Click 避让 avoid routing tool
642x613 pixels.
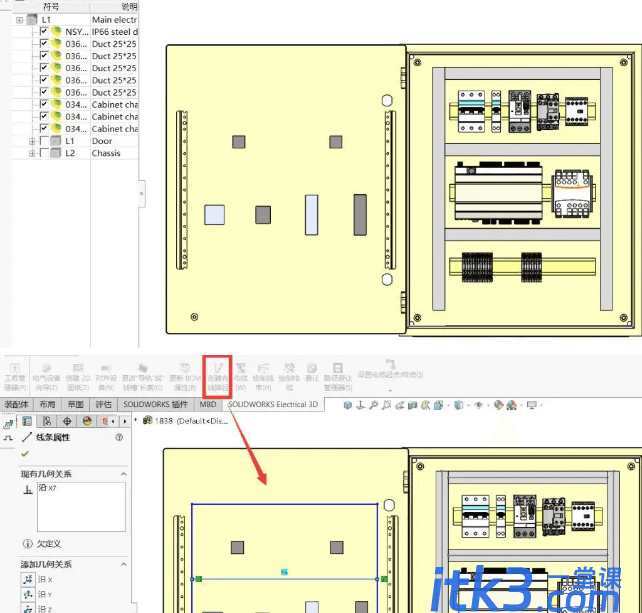312,372
